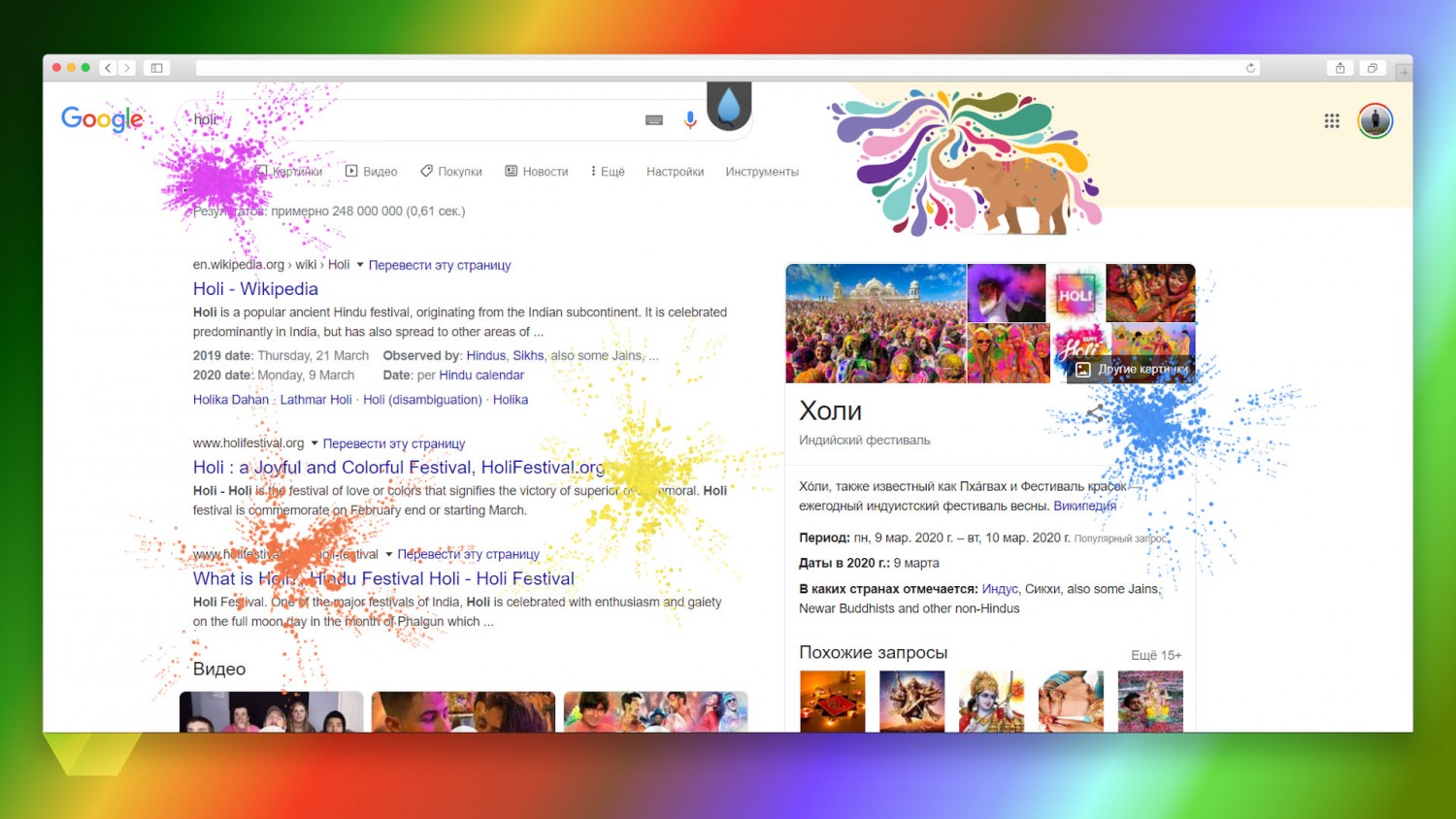Click the Похожие запросы heading

[873, 652]
